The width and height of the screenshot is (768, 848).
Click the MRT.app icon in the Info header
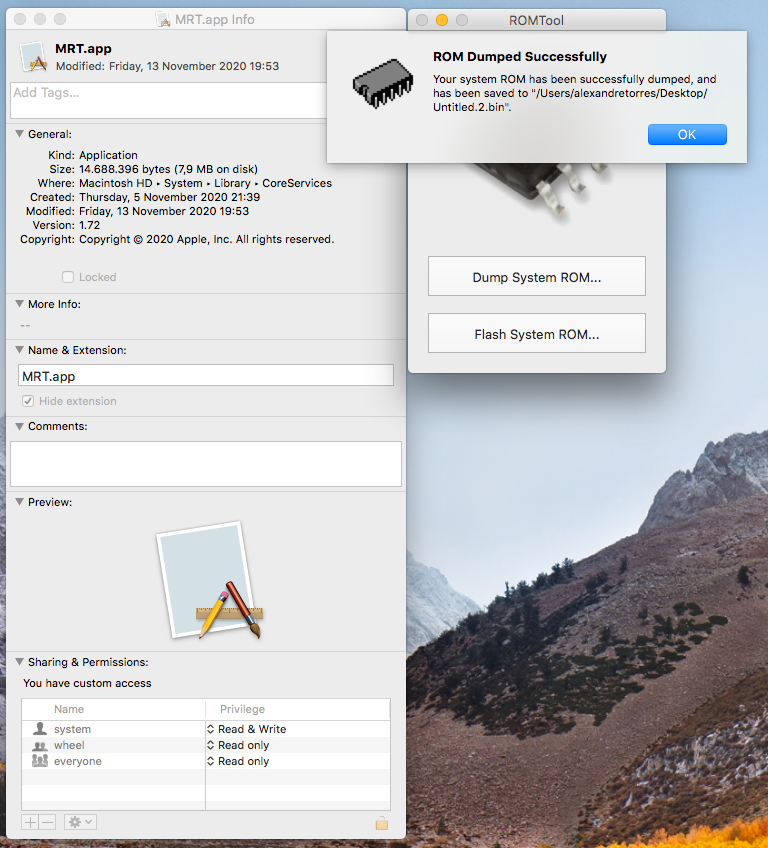point(33,57)
